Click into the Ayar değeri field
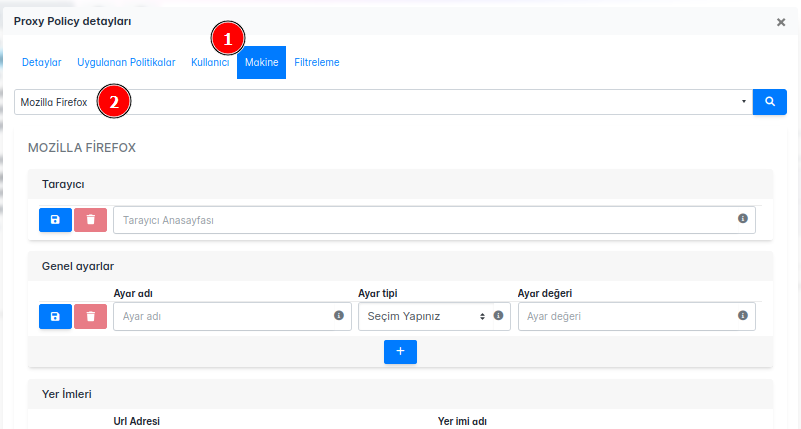The width and height of the screenshot is (801, 429). click(626, 316)
